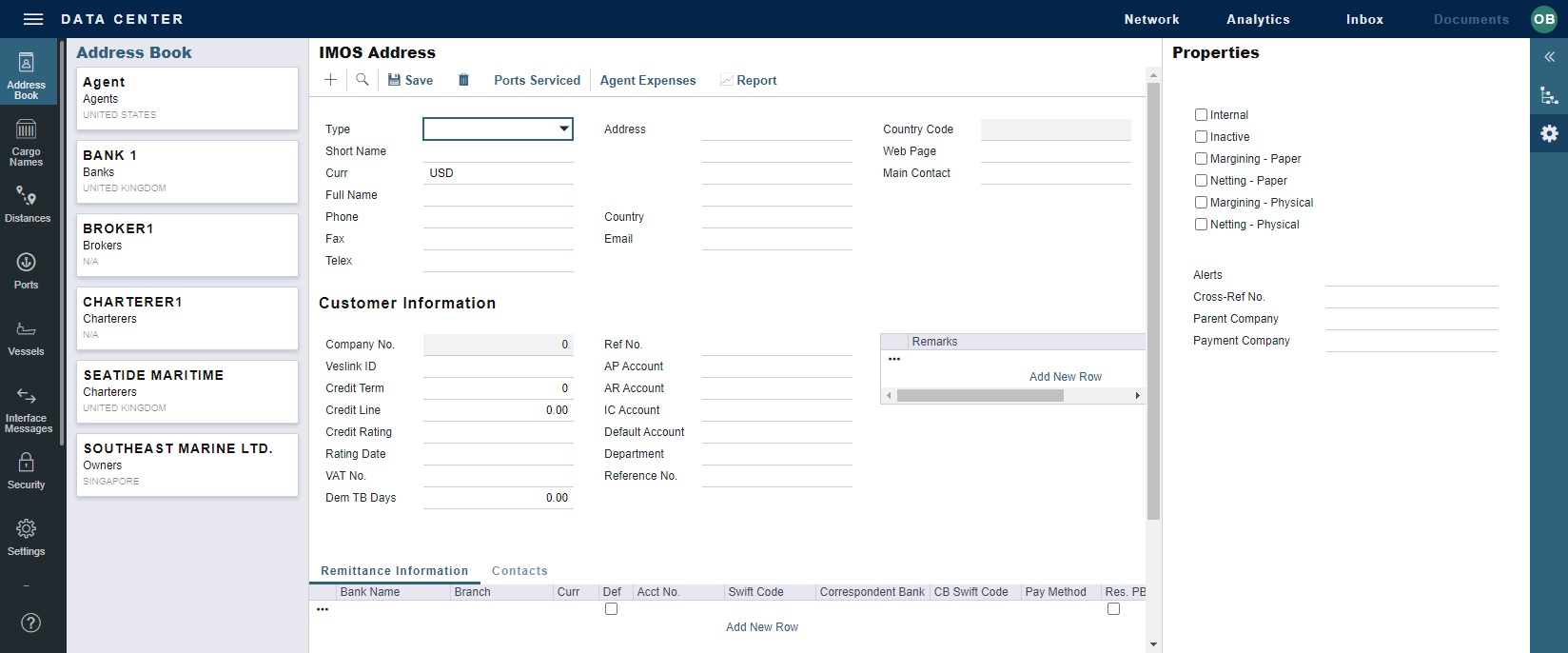Click the magnifier search icon in toolbar

click(363, 80)
